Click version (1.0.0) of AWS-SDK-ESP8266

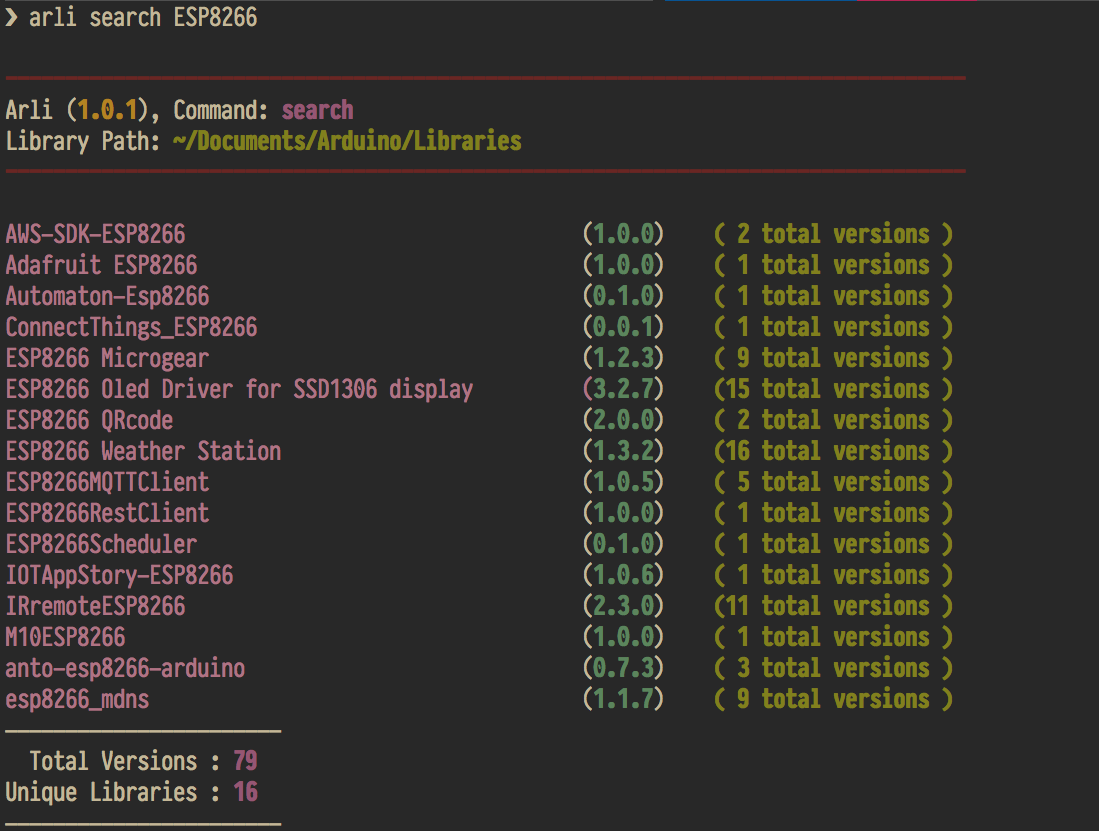623,234
